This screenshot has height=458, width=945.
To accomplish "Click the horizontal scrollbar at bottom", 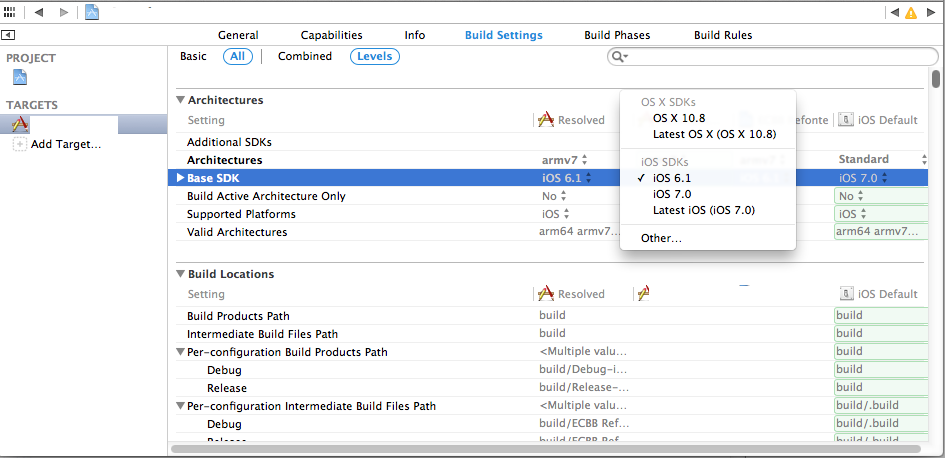I will click(545, 448).
